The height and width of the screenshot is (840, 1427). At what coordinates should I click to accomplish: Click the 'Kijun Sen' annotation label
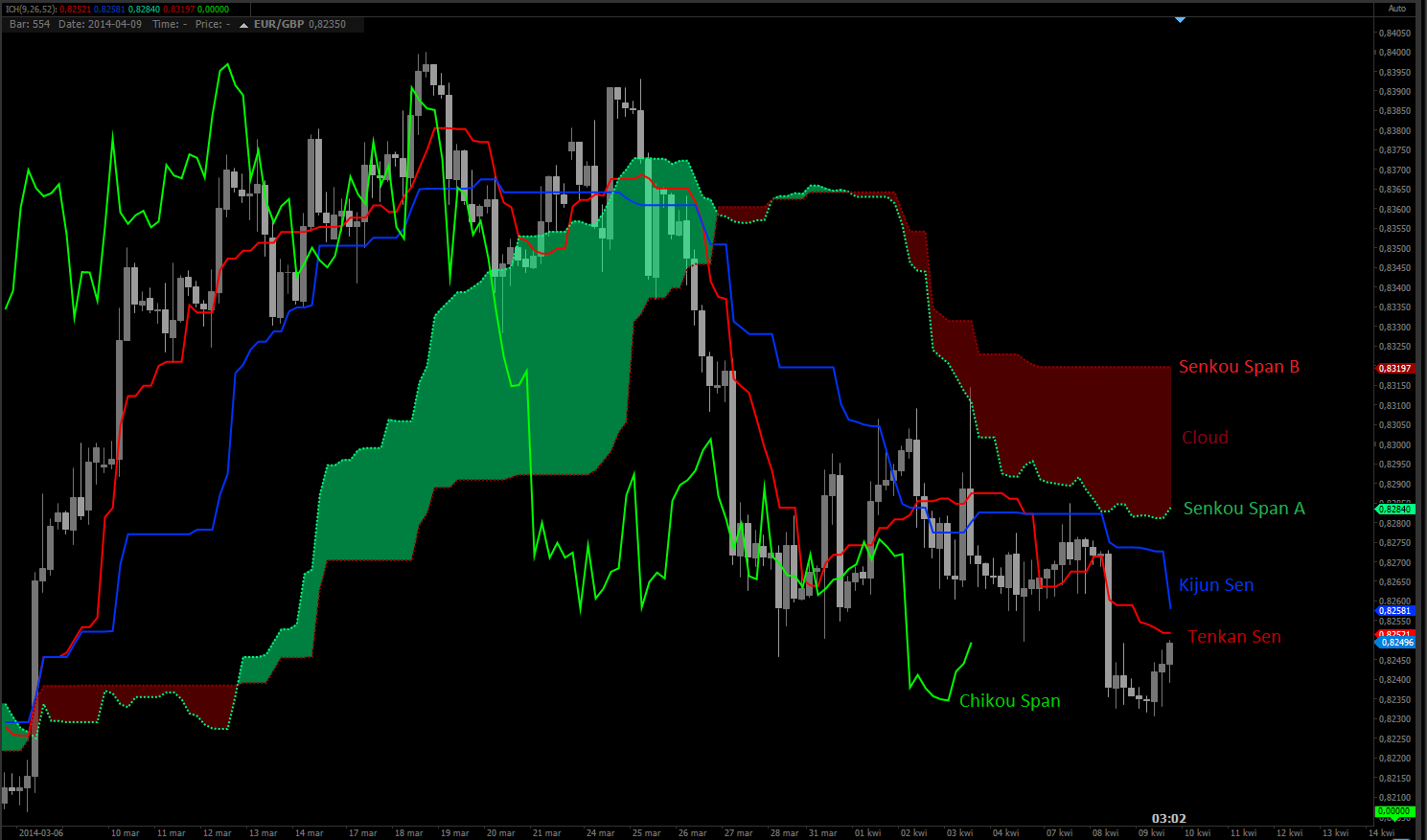click(x=1216, y=585)
